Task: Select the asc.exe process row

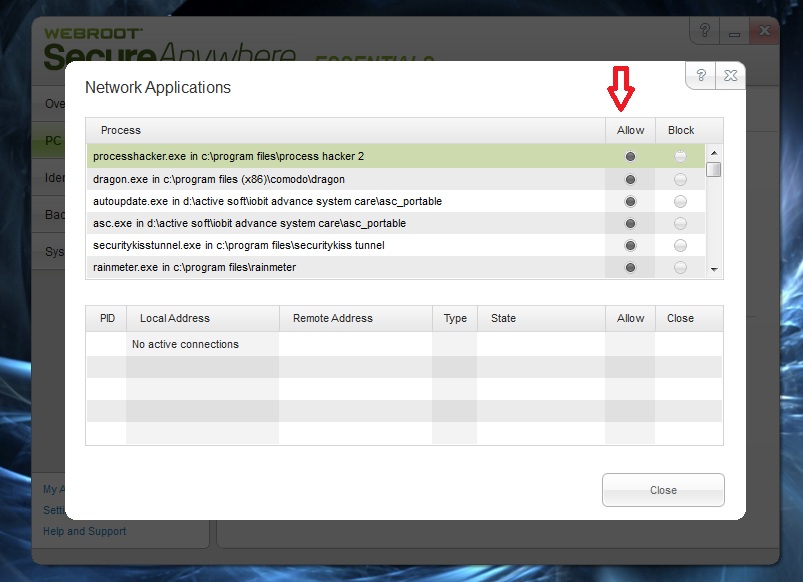Action: 396,223
